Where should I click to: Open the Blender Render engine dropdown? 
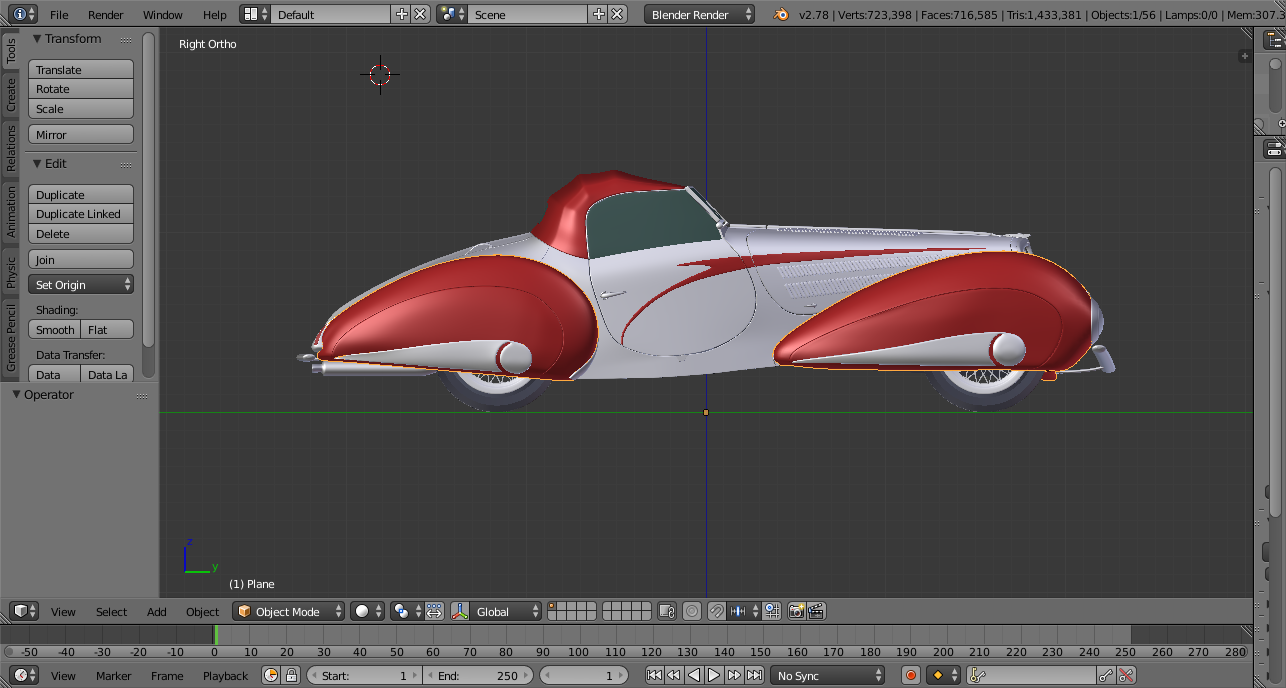point(698,15)
